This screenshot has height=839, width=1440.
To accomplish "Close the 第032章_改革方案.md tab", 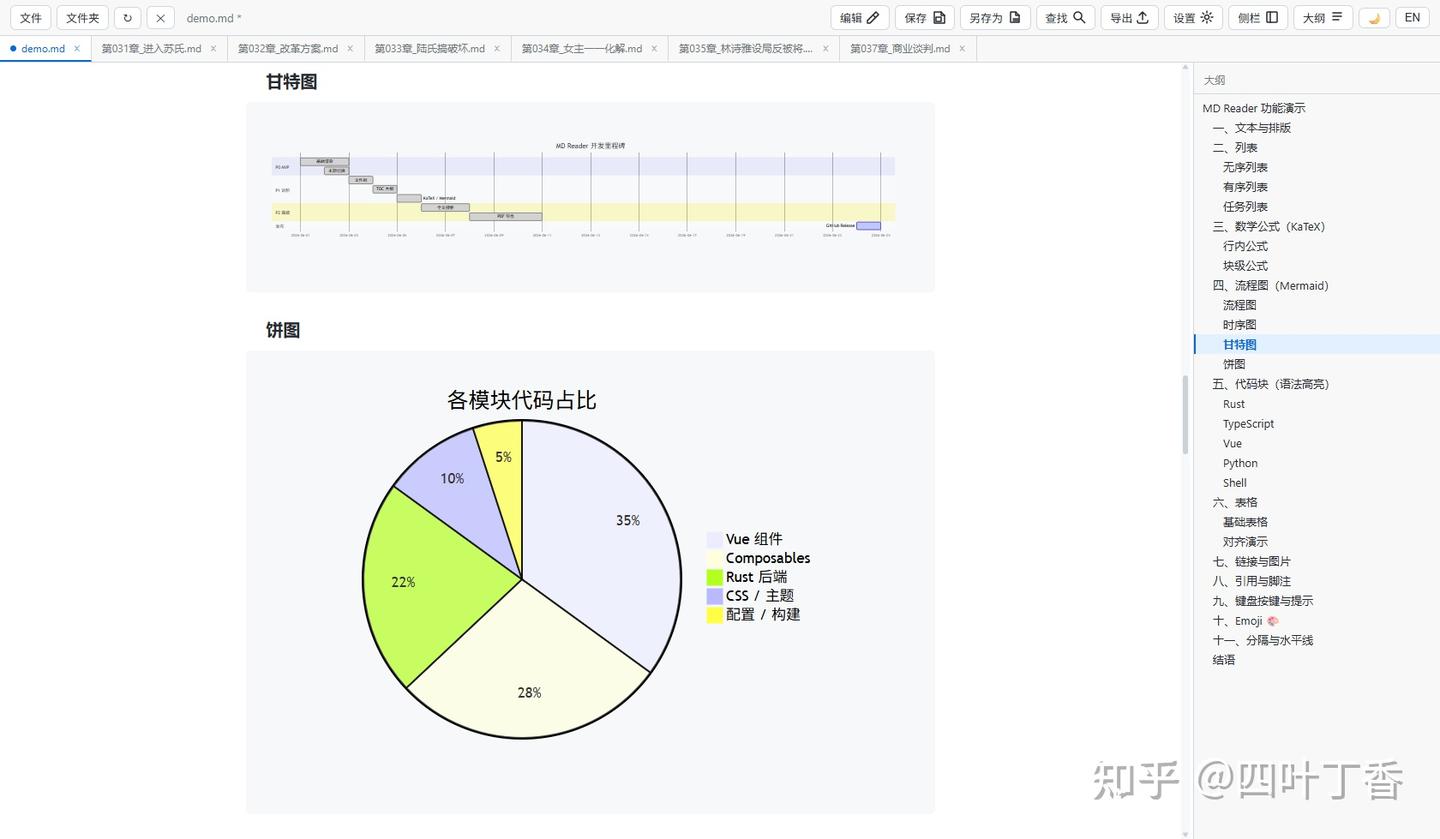I will [x=350, y=48].
